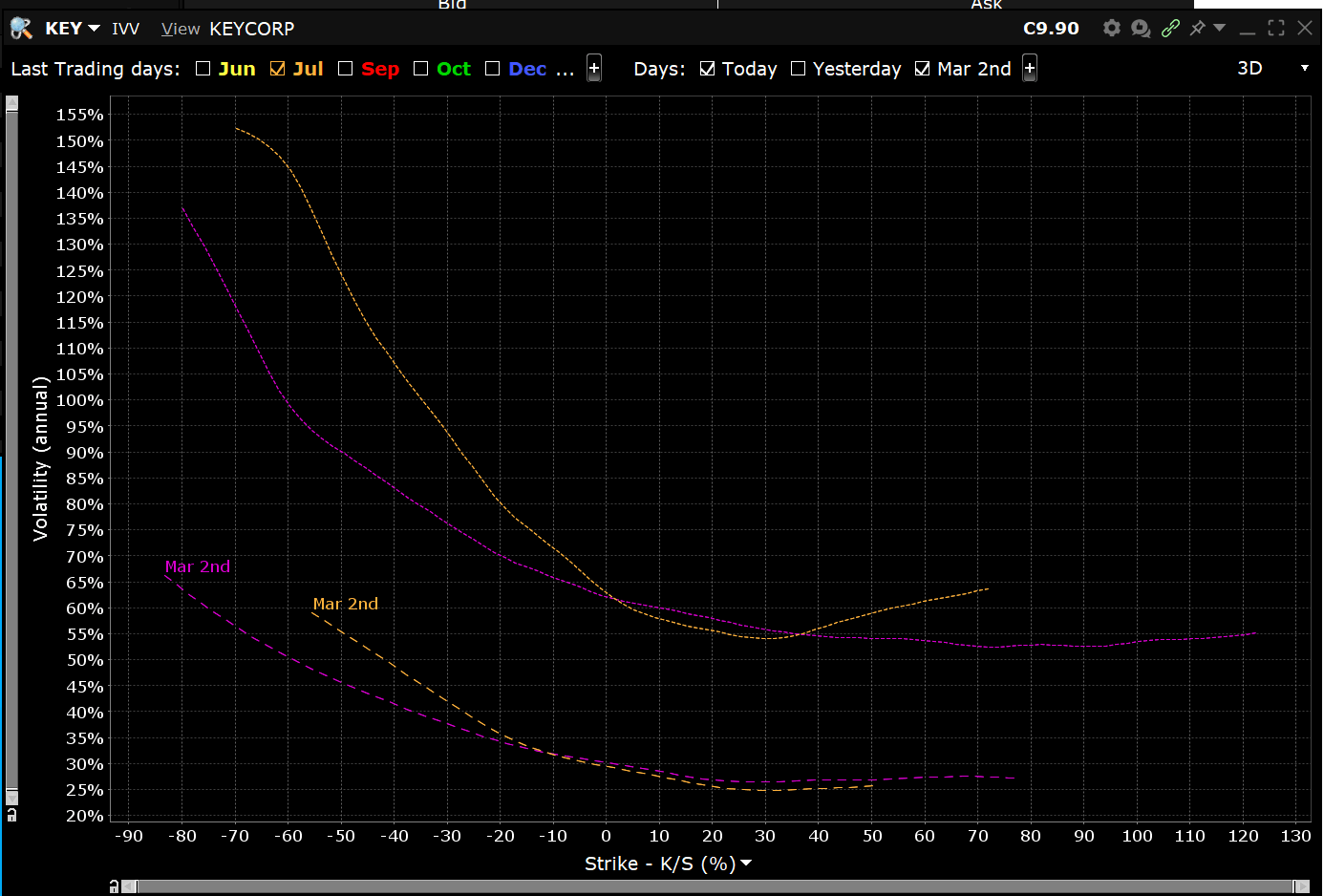Enable the Dec expiry checkbox
The height and width of the screenshot is (896, 1324).
coord(493,69)
